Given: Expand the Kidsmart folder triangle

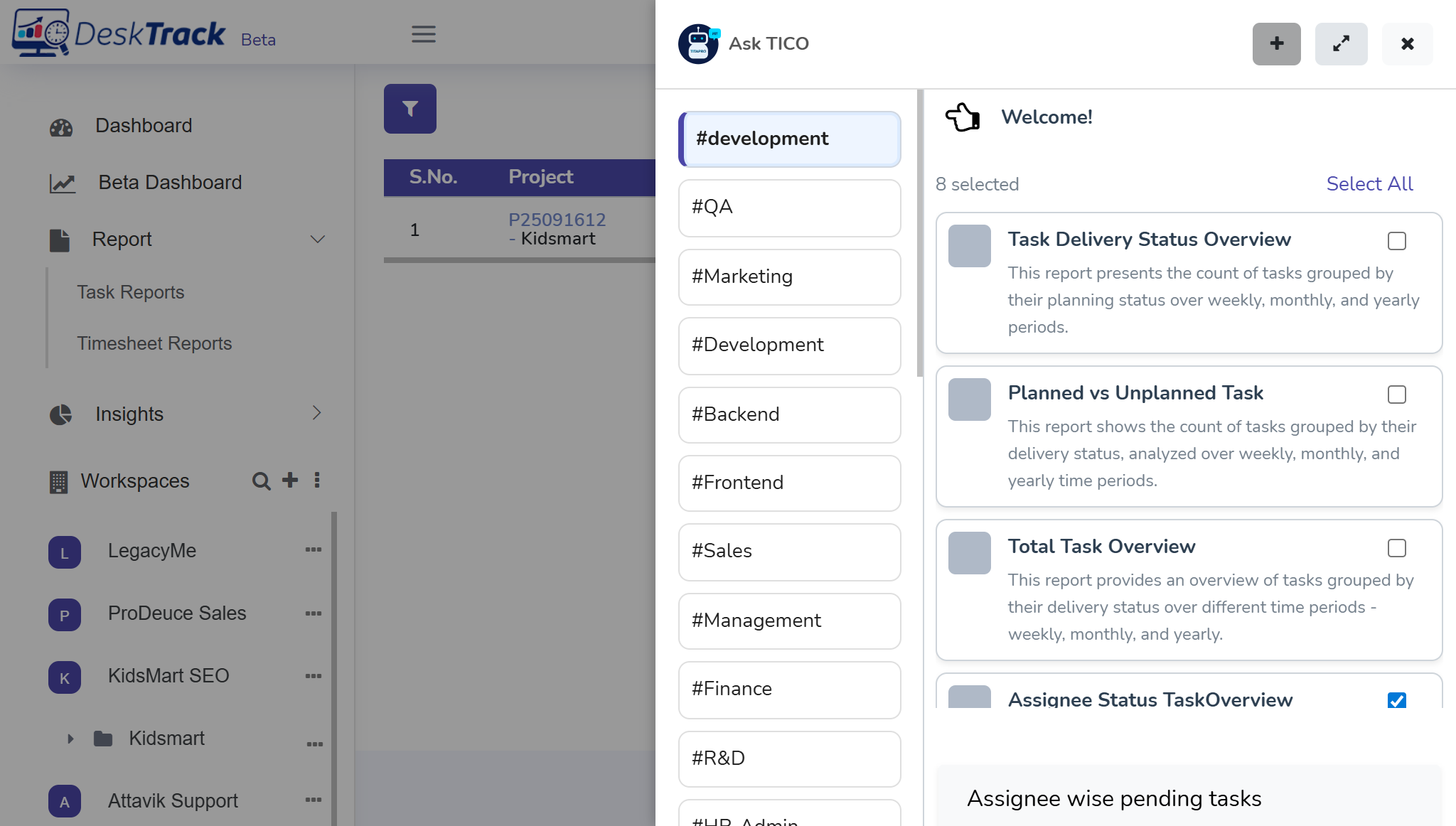Looking at the screenshot, I should tap(70, 739).
